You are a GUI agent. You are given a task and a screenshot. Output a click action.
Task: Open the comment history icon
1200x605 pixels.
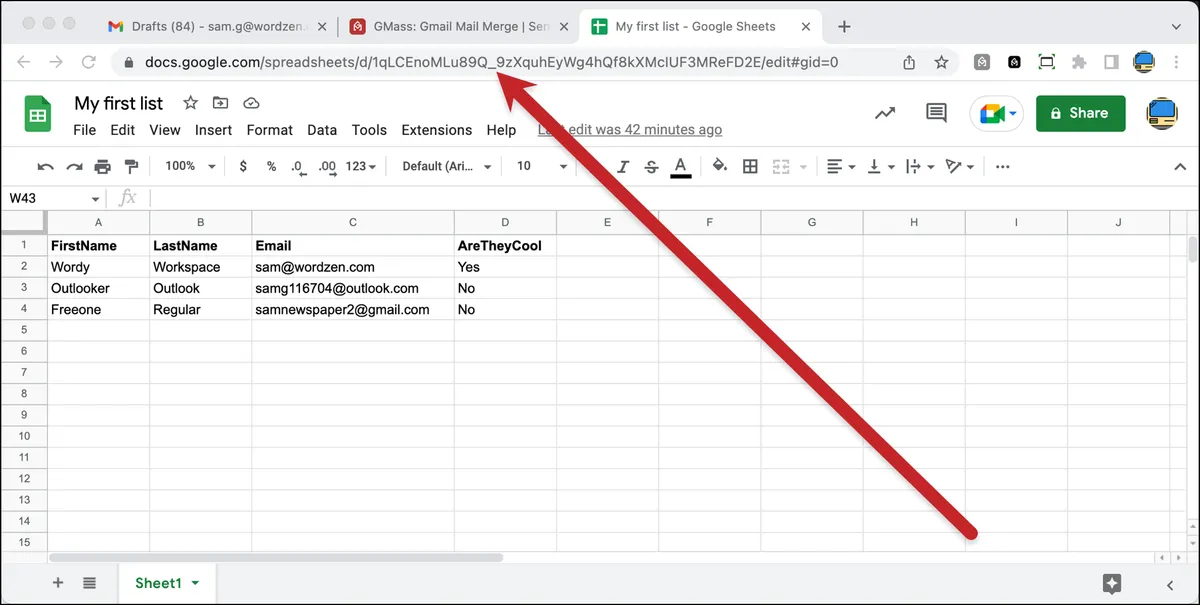(936, 113)
